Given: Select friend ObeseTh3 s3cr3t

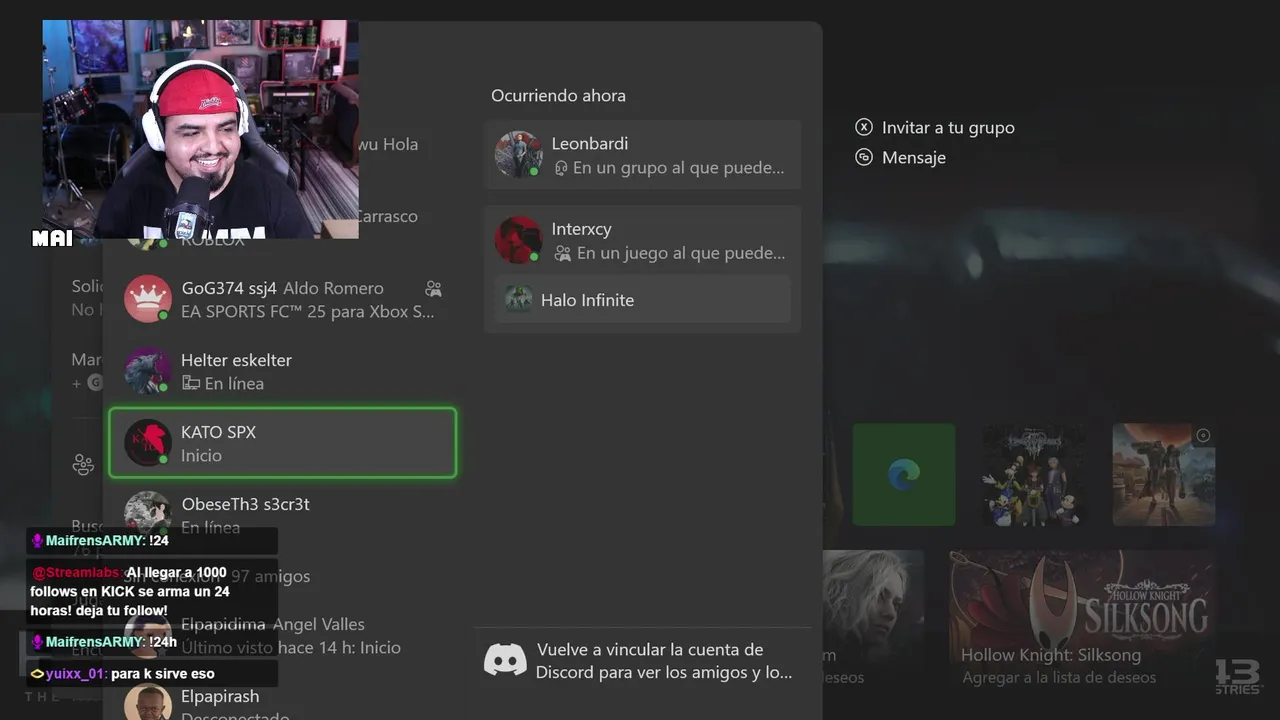Looking at the screenshot, I should pos(282,514).
